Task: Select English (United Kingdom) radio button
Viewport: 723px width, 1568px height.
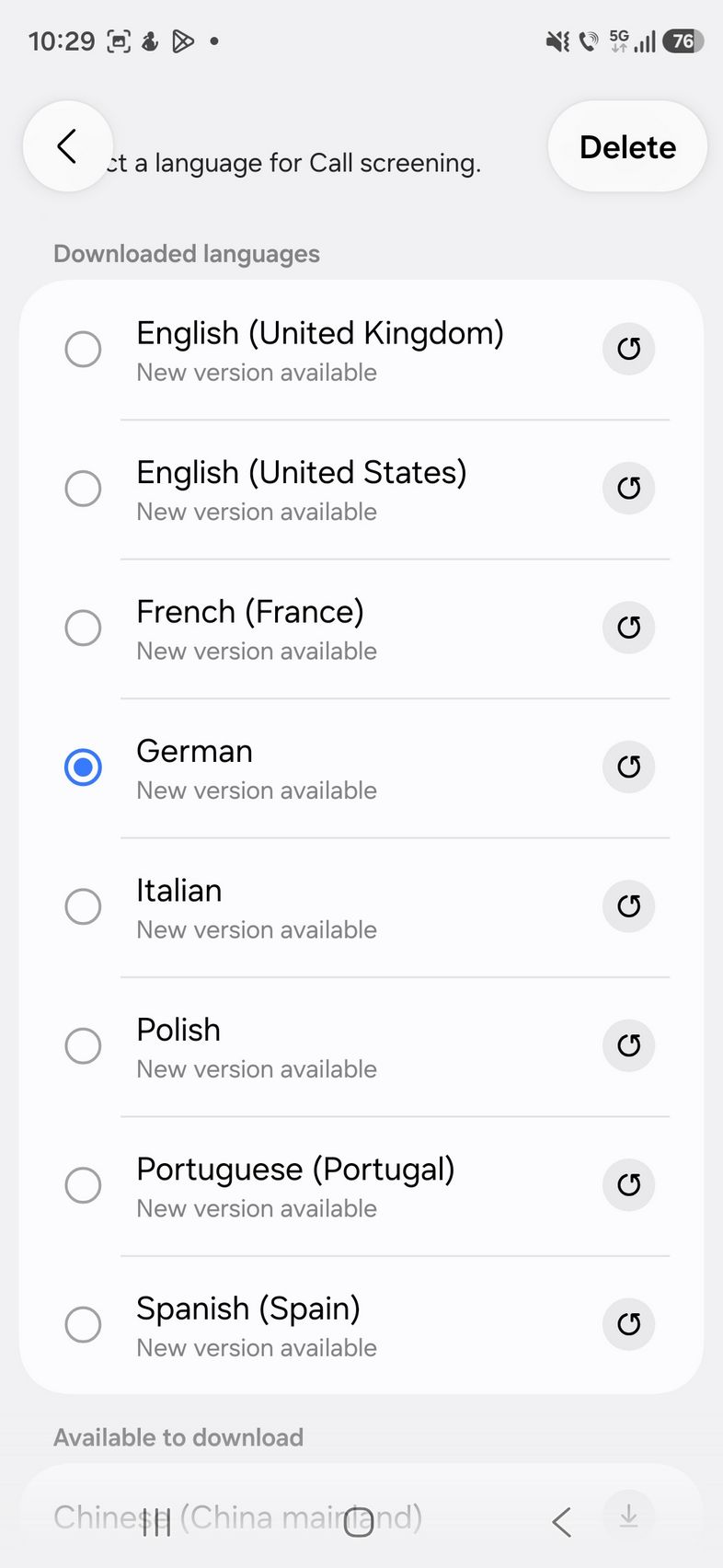Action: (x=83, y=349)
